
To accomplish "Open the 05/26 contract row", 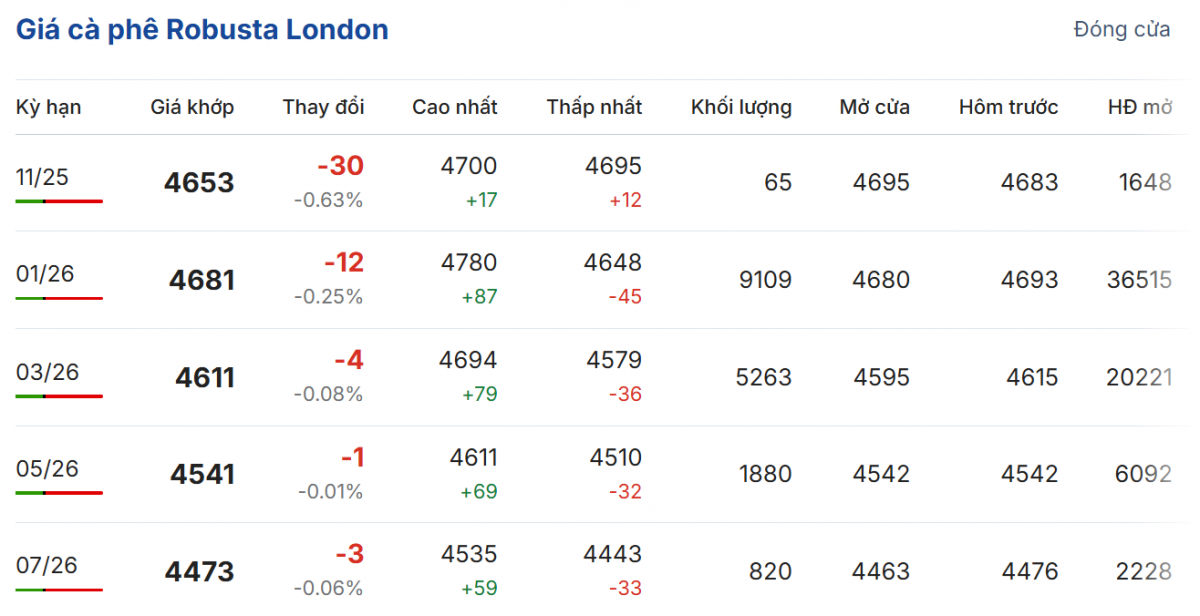I will pyautogui.click(x=47, y=468).
